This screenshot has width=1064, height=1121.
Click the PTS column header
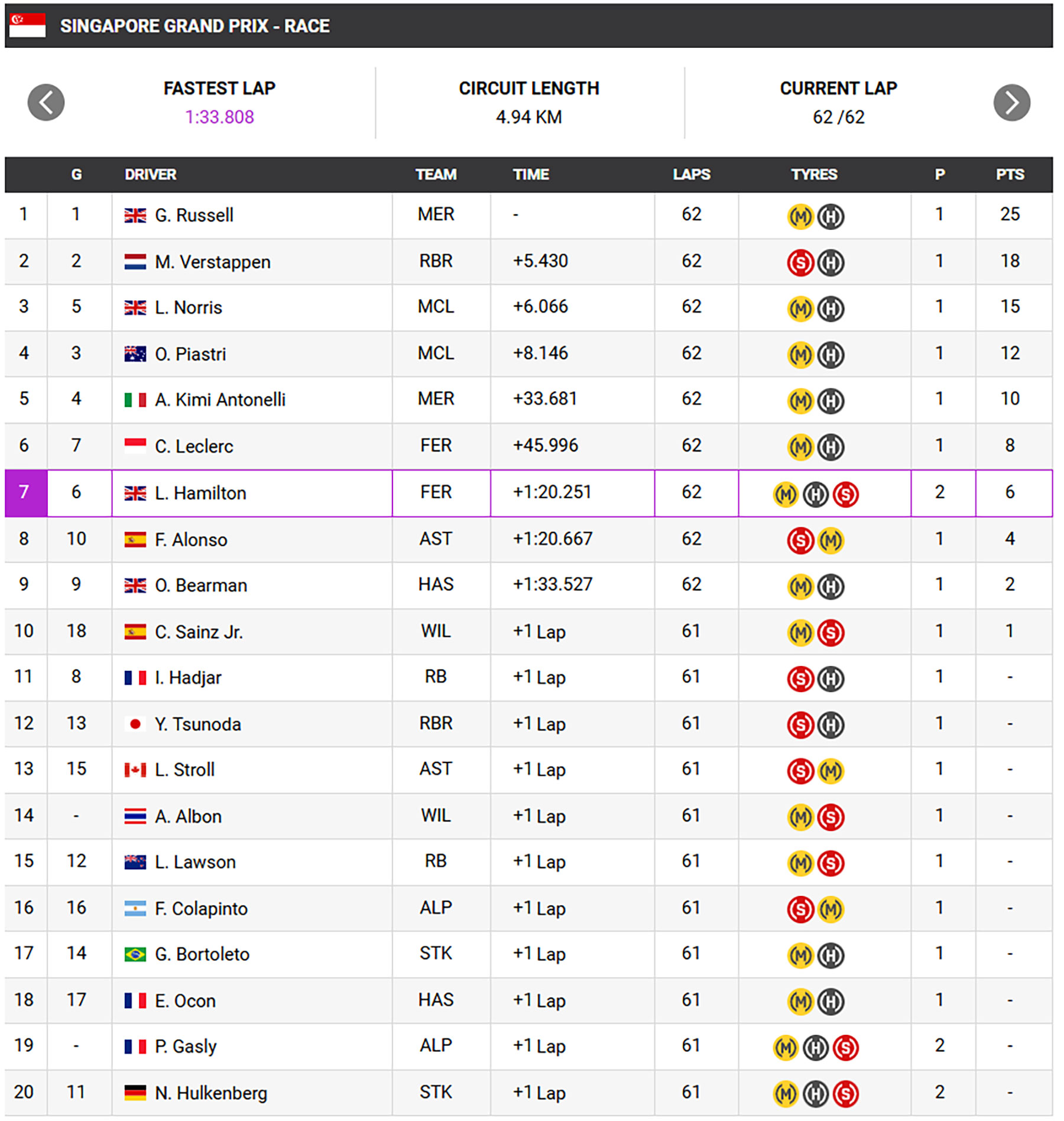coord(1009,175)
